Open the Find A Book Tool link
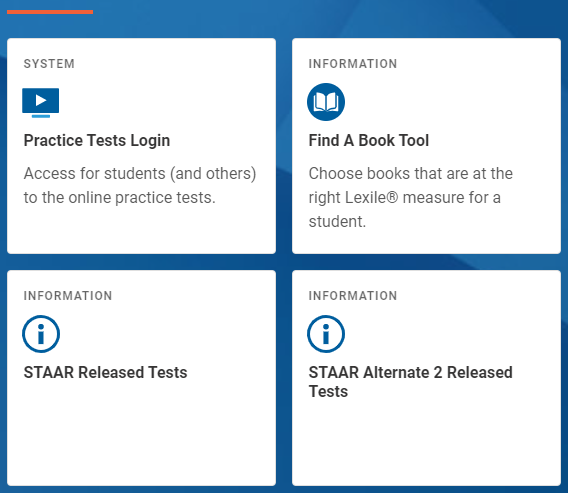Screen dimensions: 568x493 pos(369,141)
